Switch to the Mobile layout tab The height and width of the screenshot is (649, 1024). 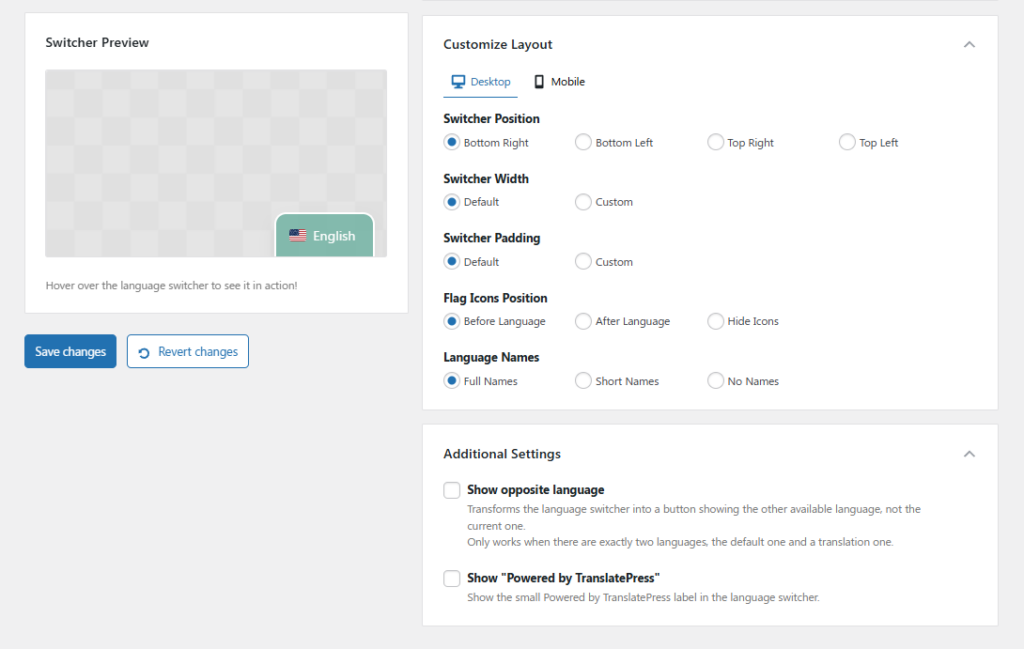[560, 82]
